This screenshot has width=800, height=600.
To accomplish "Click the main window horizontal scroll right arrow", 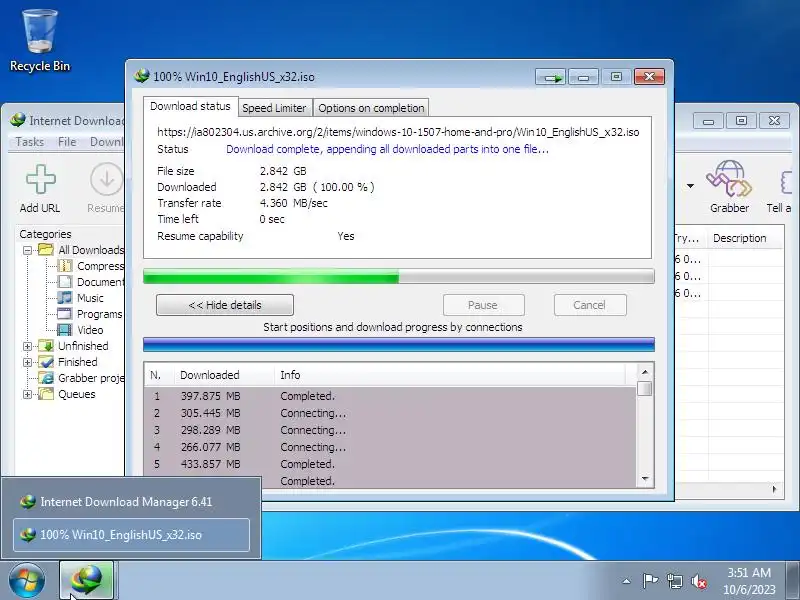I will click(774, 489).
